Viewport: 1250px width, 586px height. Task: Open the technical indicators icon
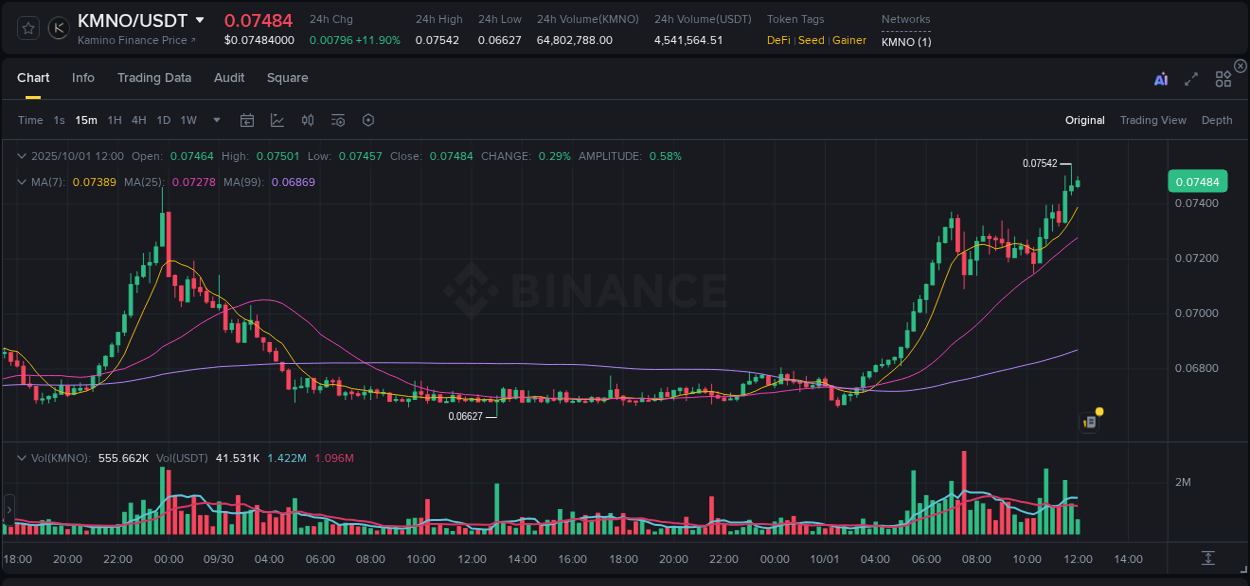337,120
